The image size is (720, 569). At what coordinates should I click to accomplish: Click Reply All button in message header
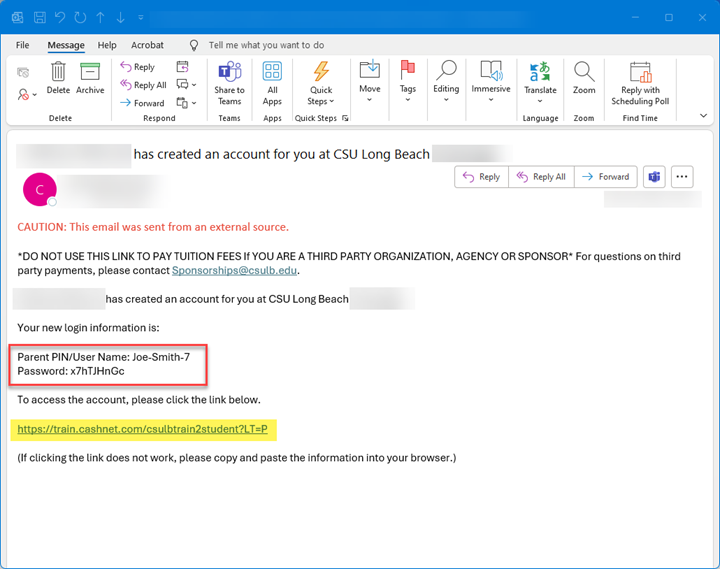tap(541, 177)
